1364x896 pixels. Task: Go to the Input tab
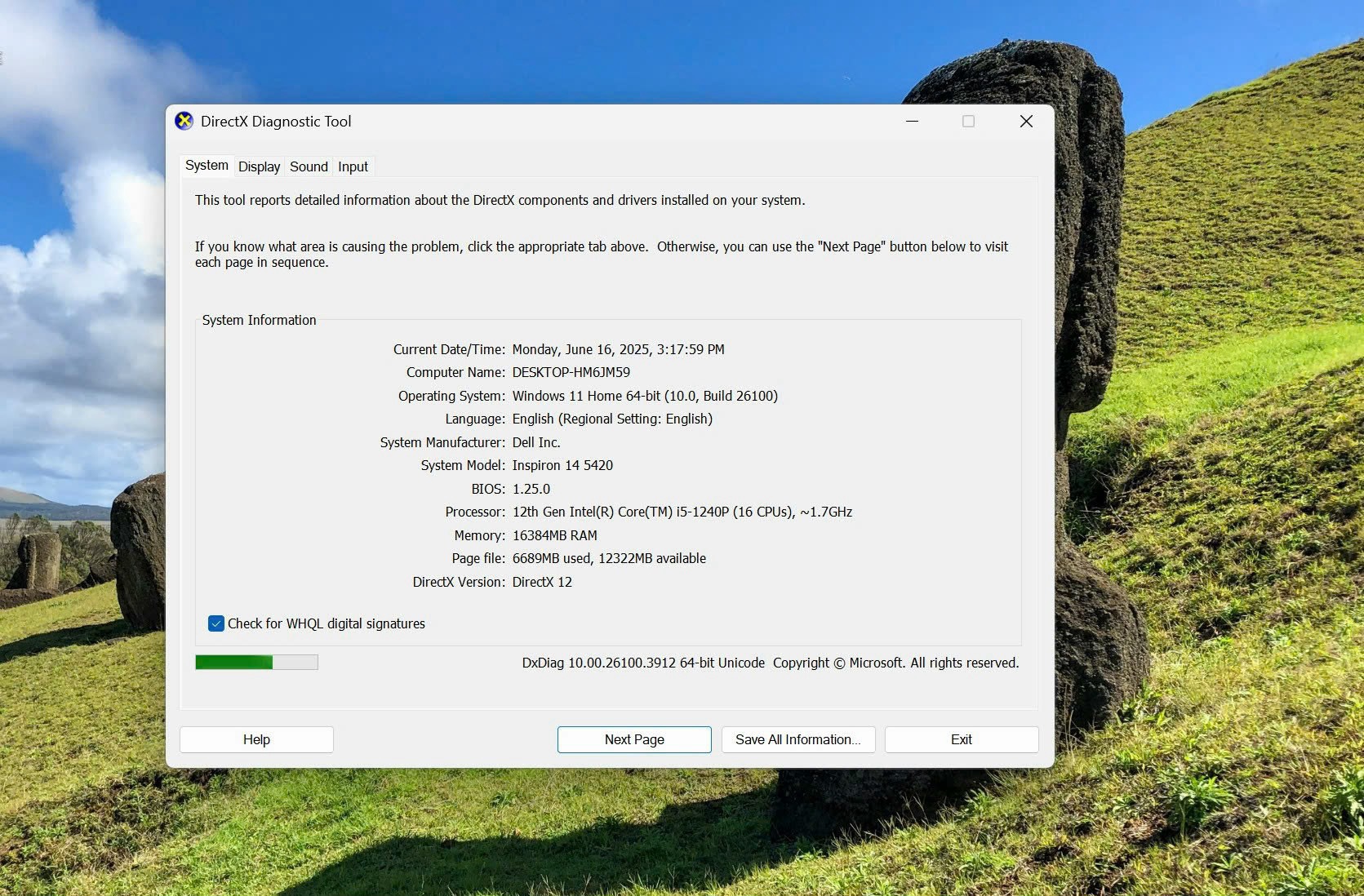353,166
